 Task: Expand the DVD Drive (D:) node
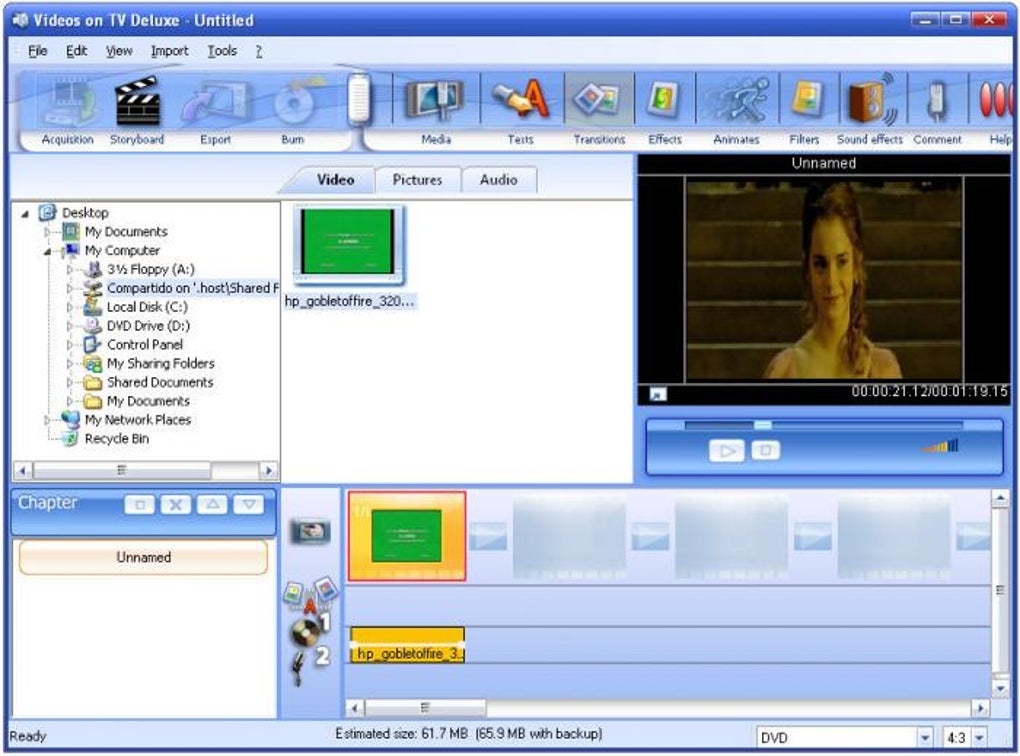(x=70, y=326)
